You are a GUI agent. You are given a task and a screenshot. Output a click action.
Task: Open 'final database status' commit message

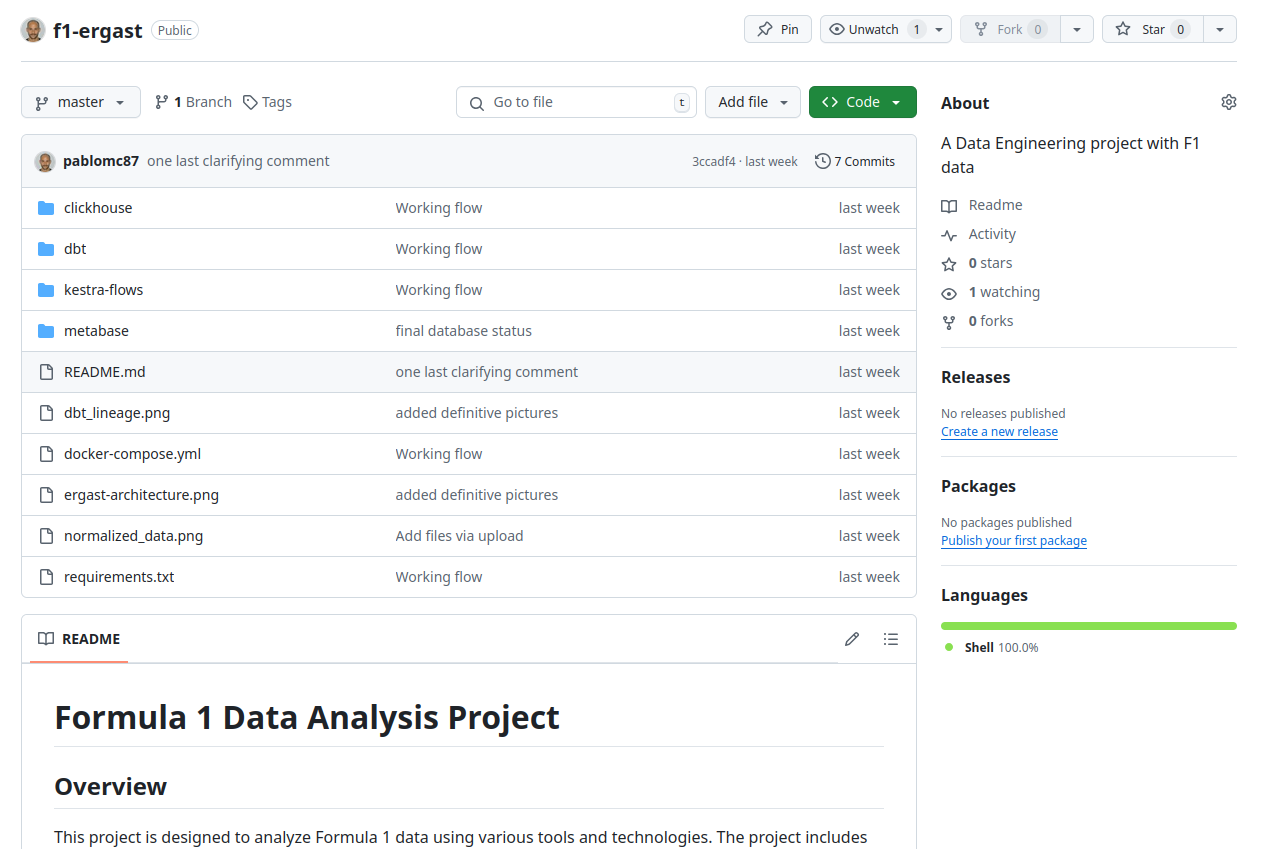[463, 331]
